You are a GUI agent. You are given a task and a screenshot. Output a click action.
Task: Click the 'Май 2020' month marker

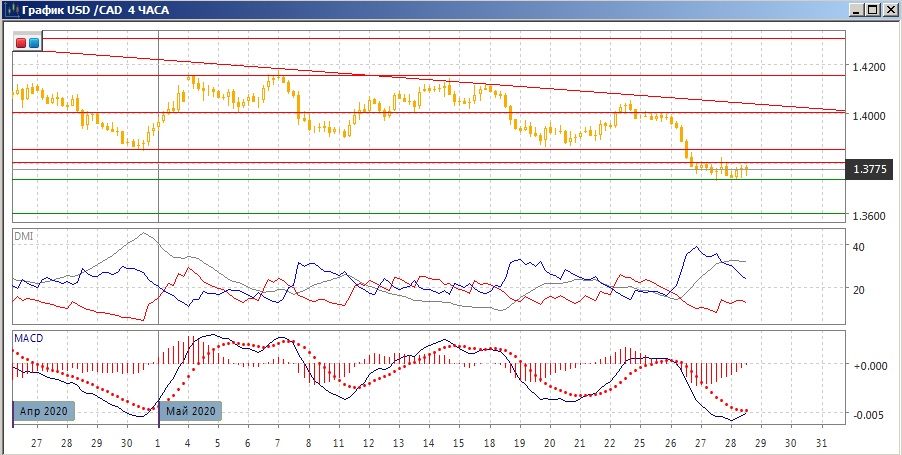pyautogui.click(x=190, y=411)
